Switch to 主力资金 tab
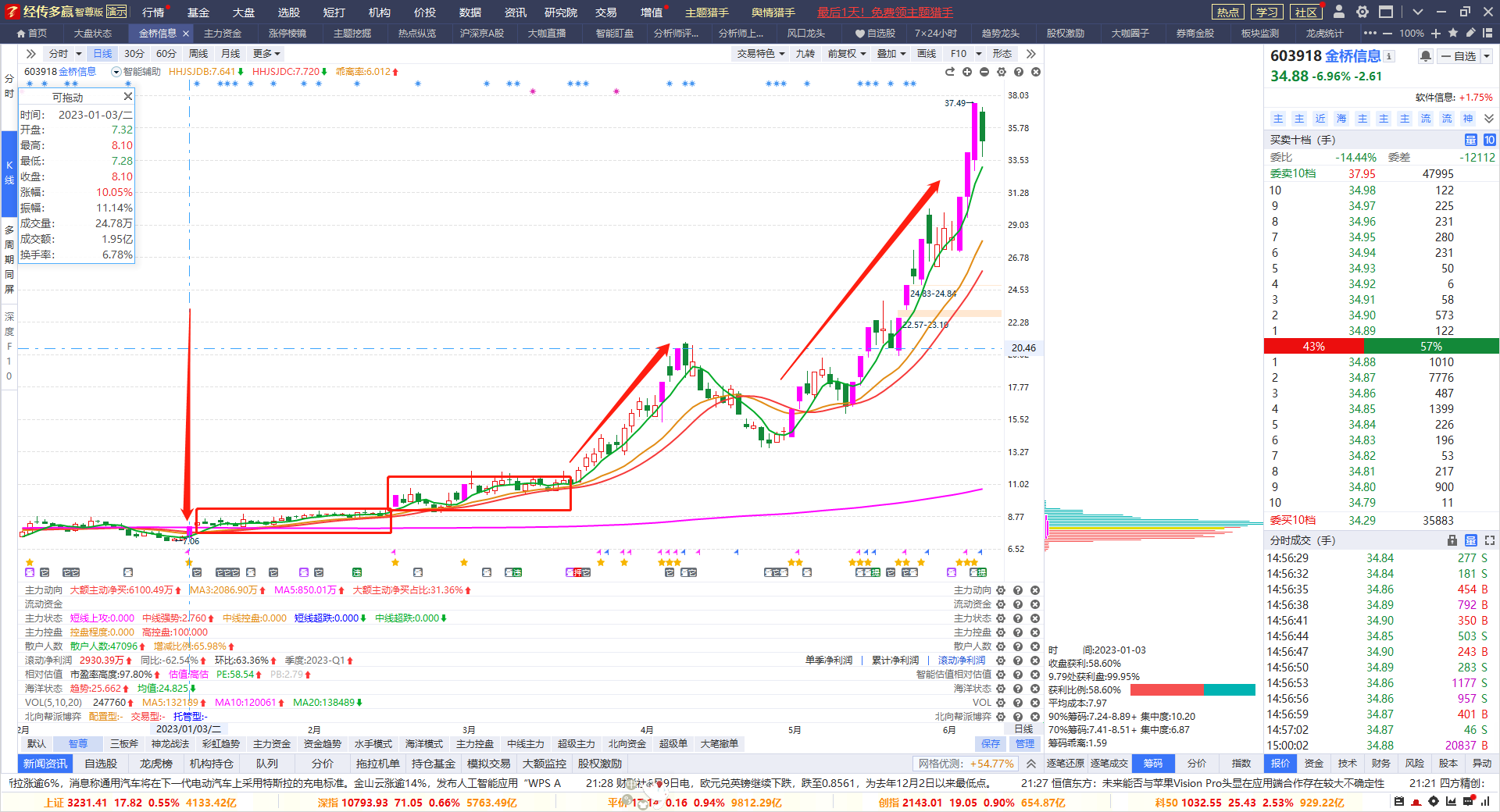 [x=223, y=34]
